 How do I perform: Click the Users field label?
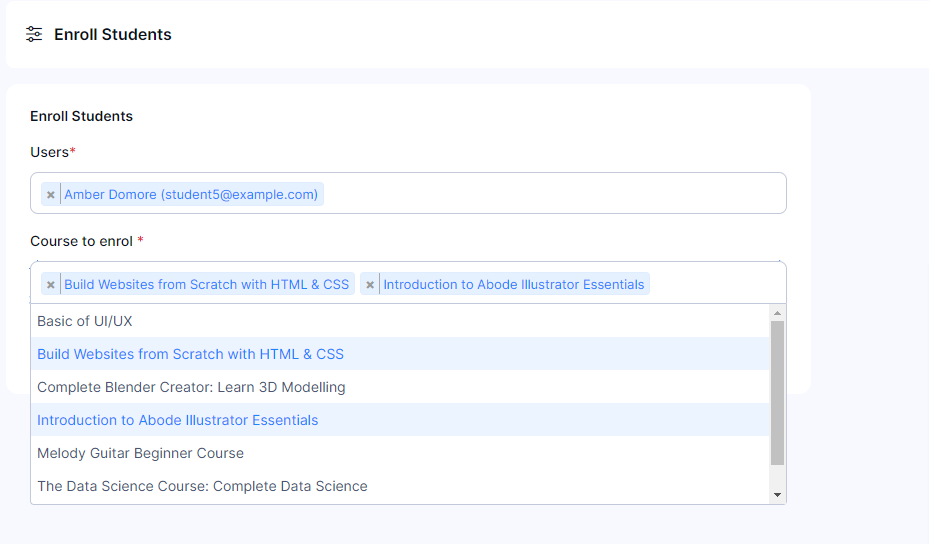click(x=52, y=152)
